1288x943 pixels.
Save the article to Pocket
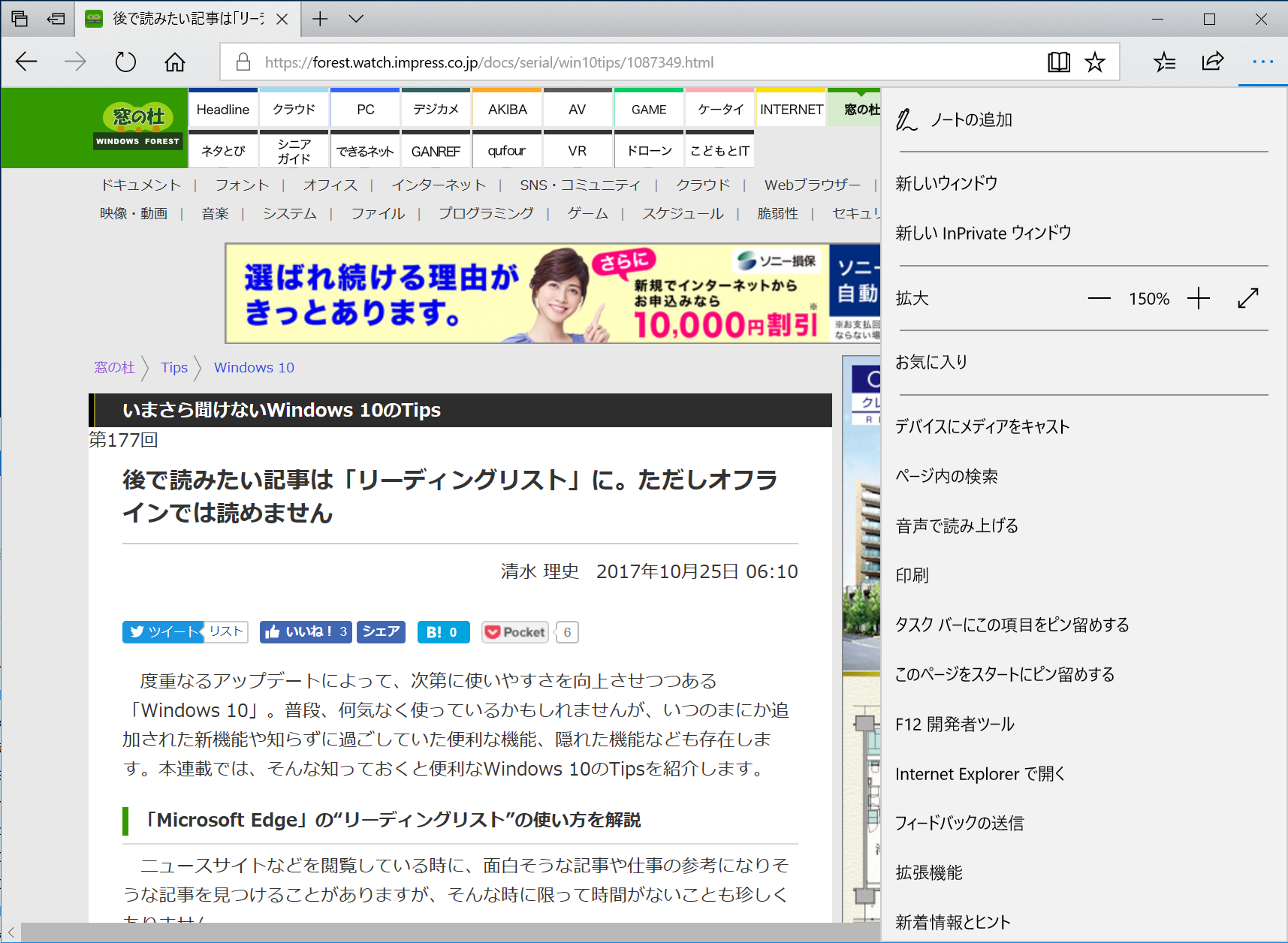514,631
